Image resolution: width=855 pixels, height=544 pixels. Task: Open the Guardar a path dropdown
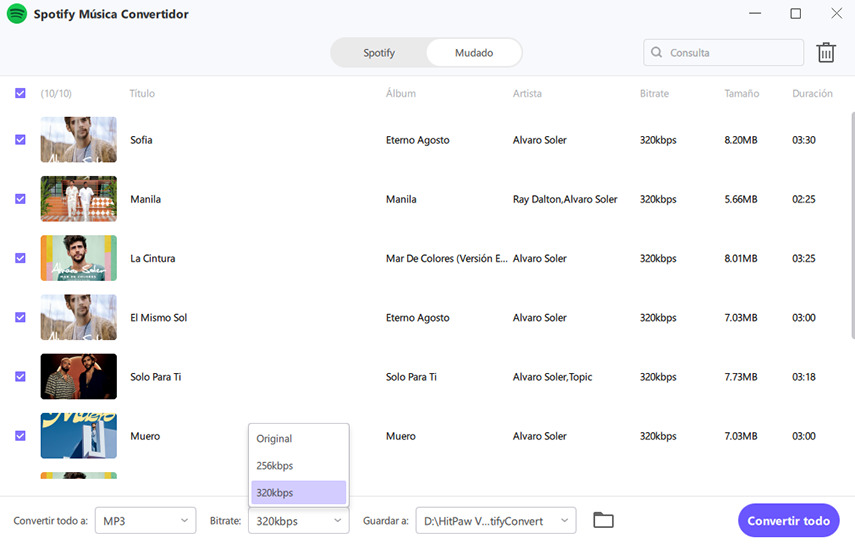pos(496,521)
